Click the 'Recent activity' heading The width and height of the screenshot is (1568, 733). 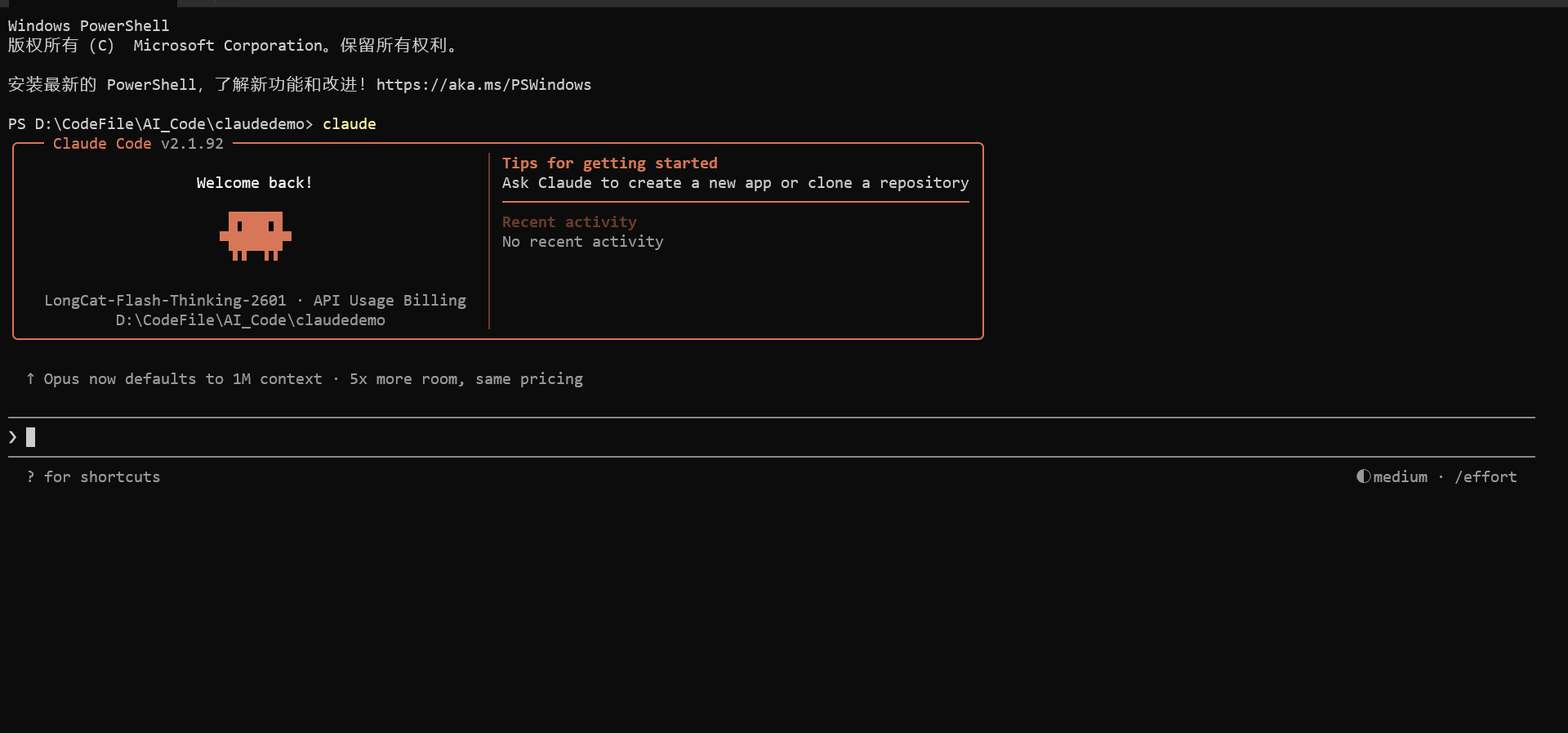(569, 222)
